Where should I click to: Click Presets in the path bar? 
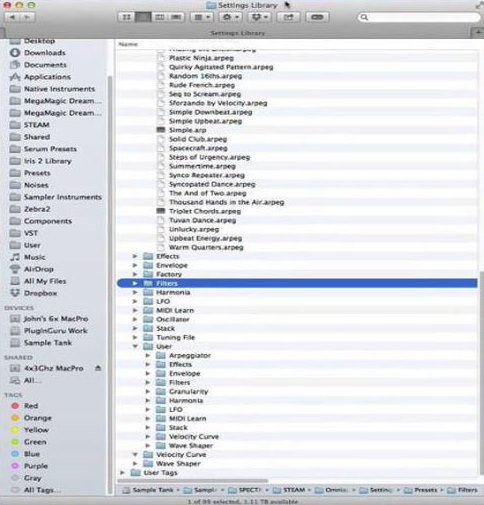tap(425, 490)
